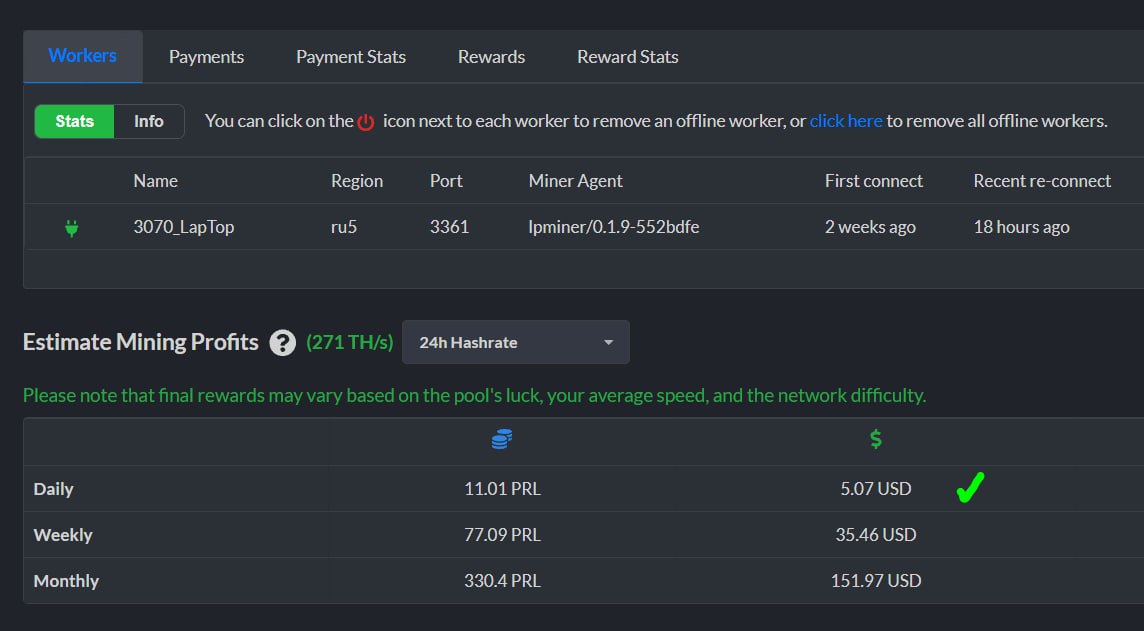The height and width of the screenshot is (631, 1144).
Task: Select the Stats toggle button
Action: [x=74, y=121]
